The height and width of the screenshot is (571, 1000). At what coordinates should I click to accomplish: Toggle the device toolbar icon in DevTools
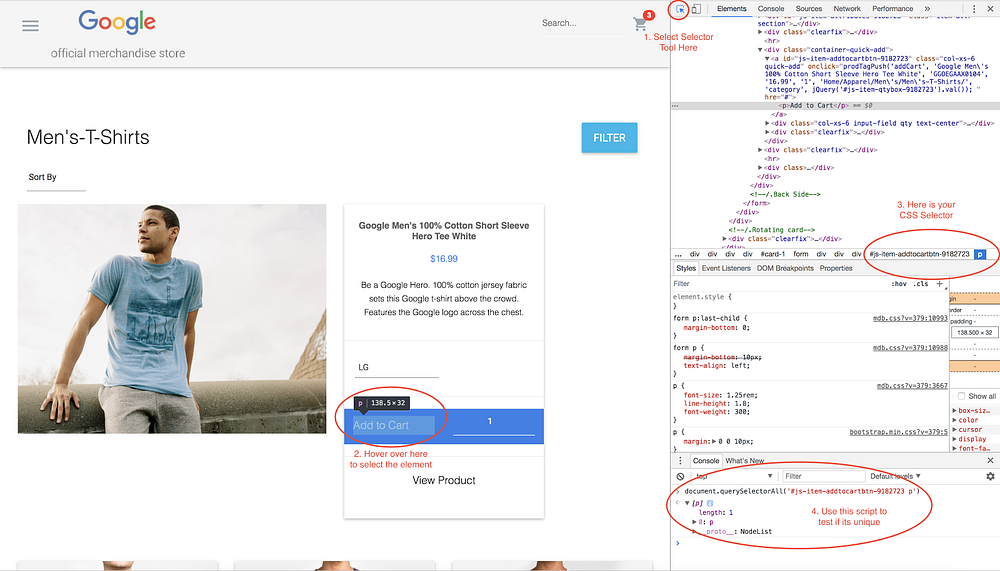(x=696, y=9)
